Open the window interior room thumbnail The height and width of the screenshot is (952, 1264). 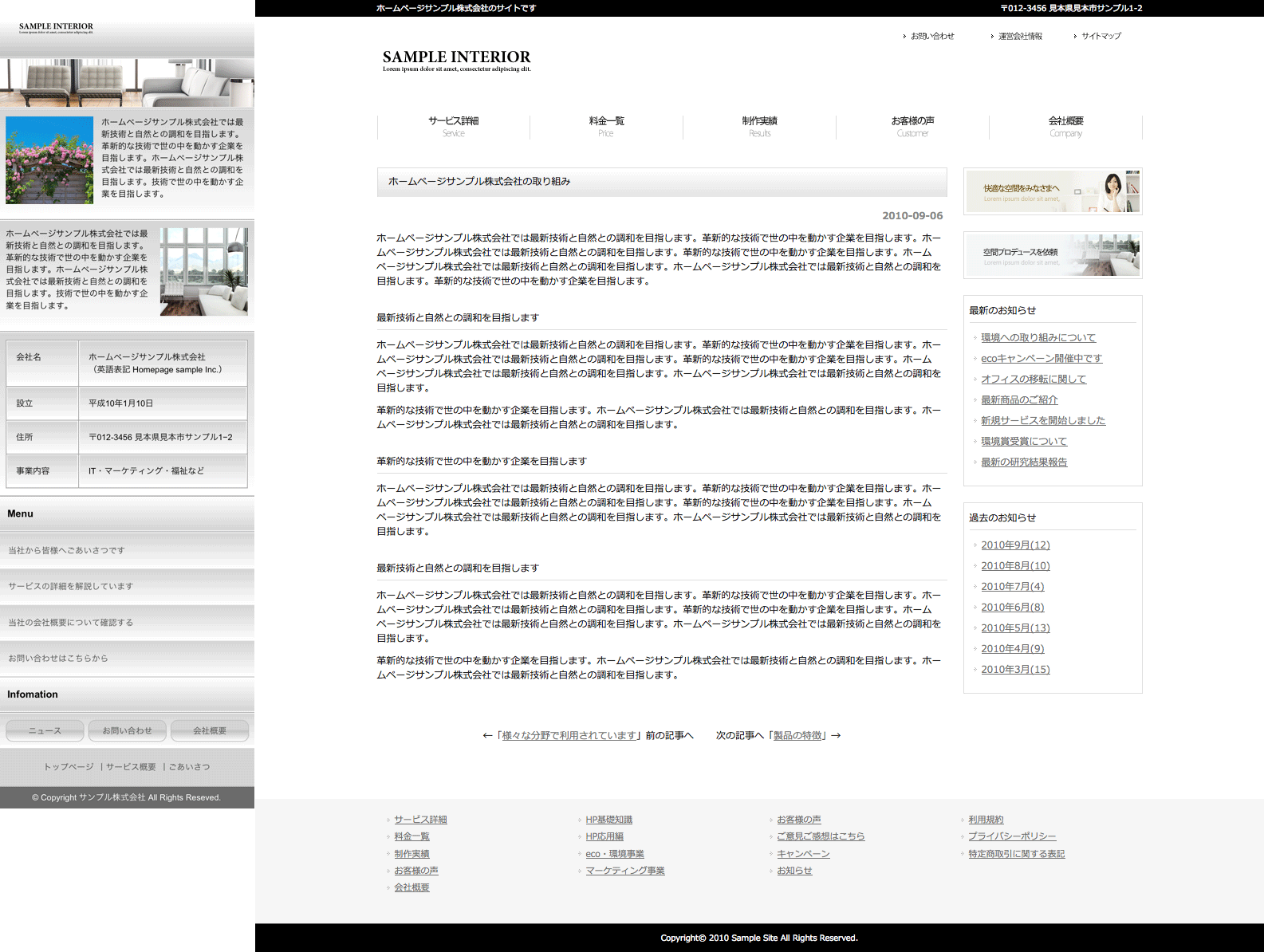(204, 271)
